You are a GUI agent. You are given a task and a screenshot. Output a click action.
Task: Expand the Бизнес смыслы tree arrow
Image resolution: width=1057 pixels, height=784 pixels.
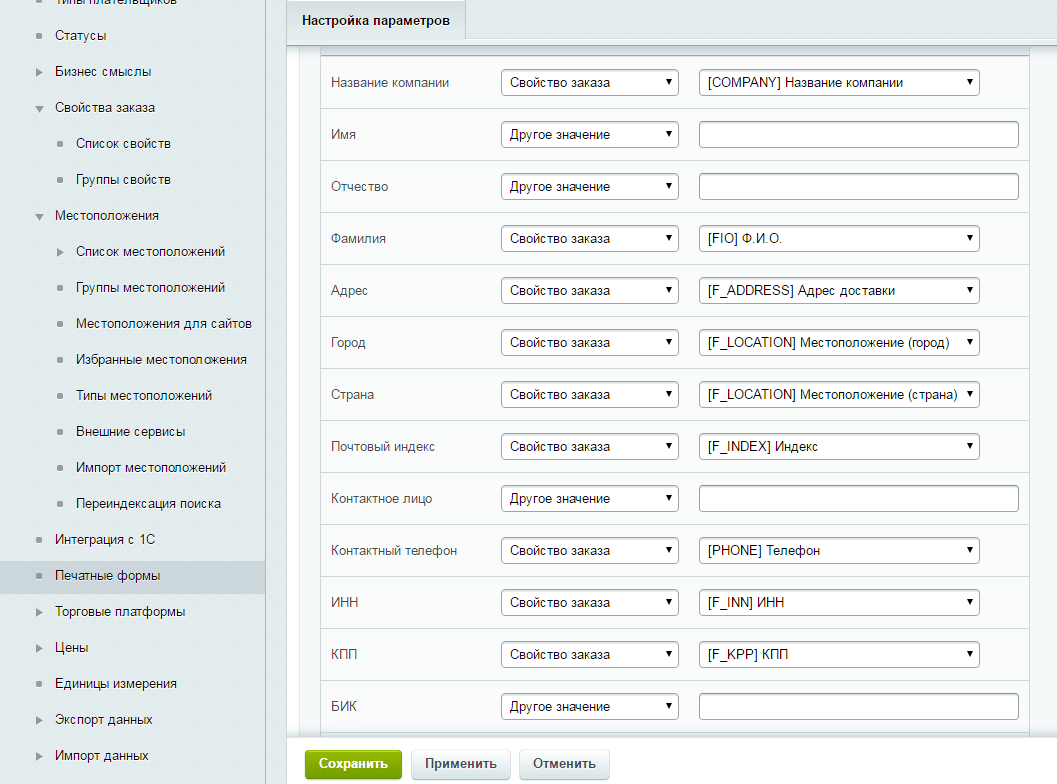[39, 72]
